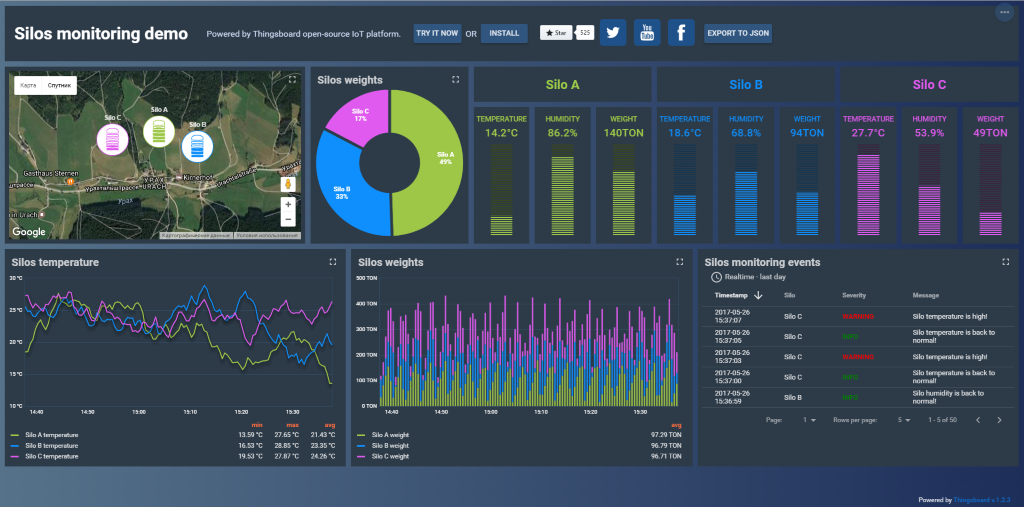Open the top-right more options menu
The image size is (1024, 507).
[x=1004, y=12]
